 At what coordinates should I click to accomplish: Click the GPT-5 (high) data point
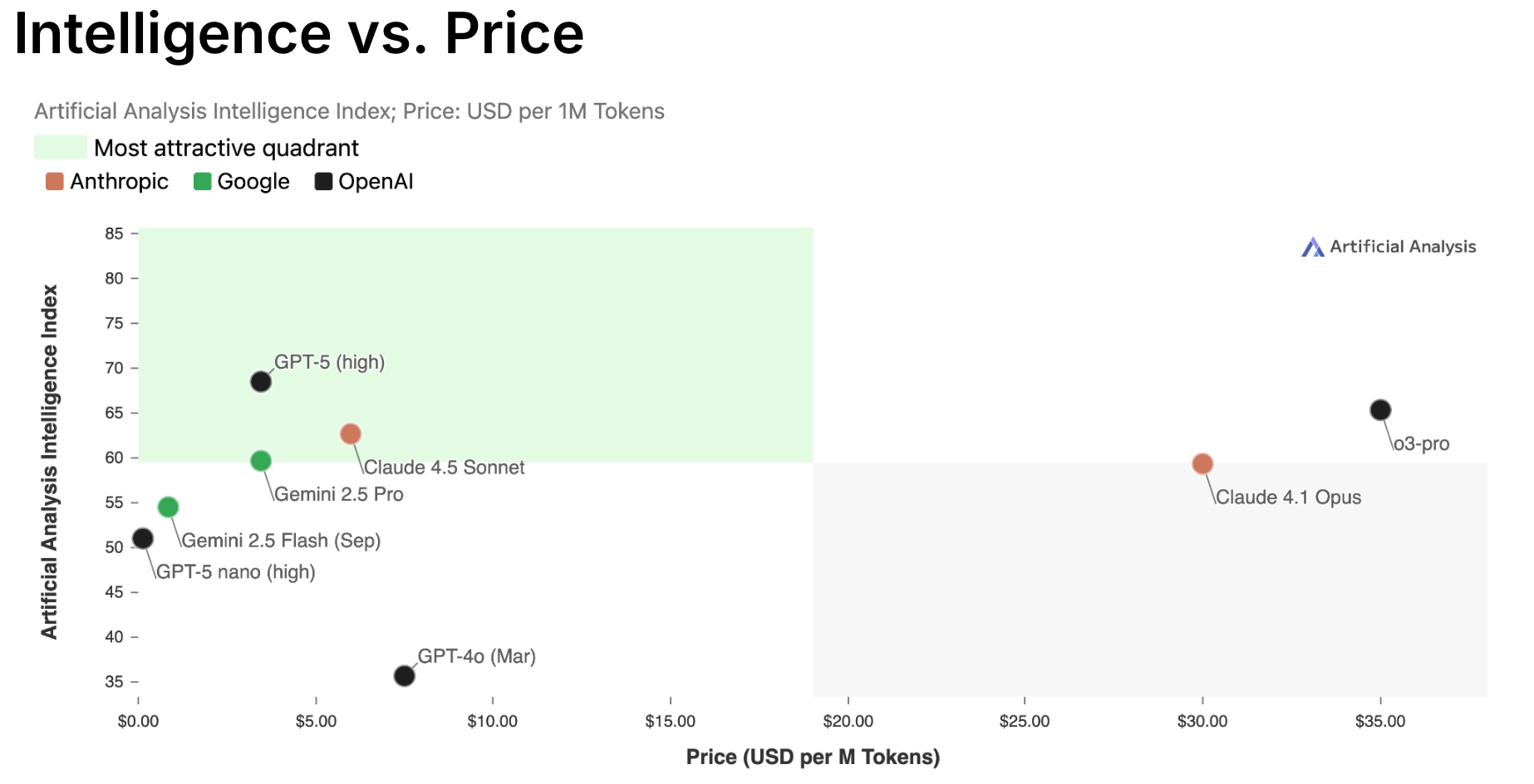pyautogui.click(x=261, y=382)
